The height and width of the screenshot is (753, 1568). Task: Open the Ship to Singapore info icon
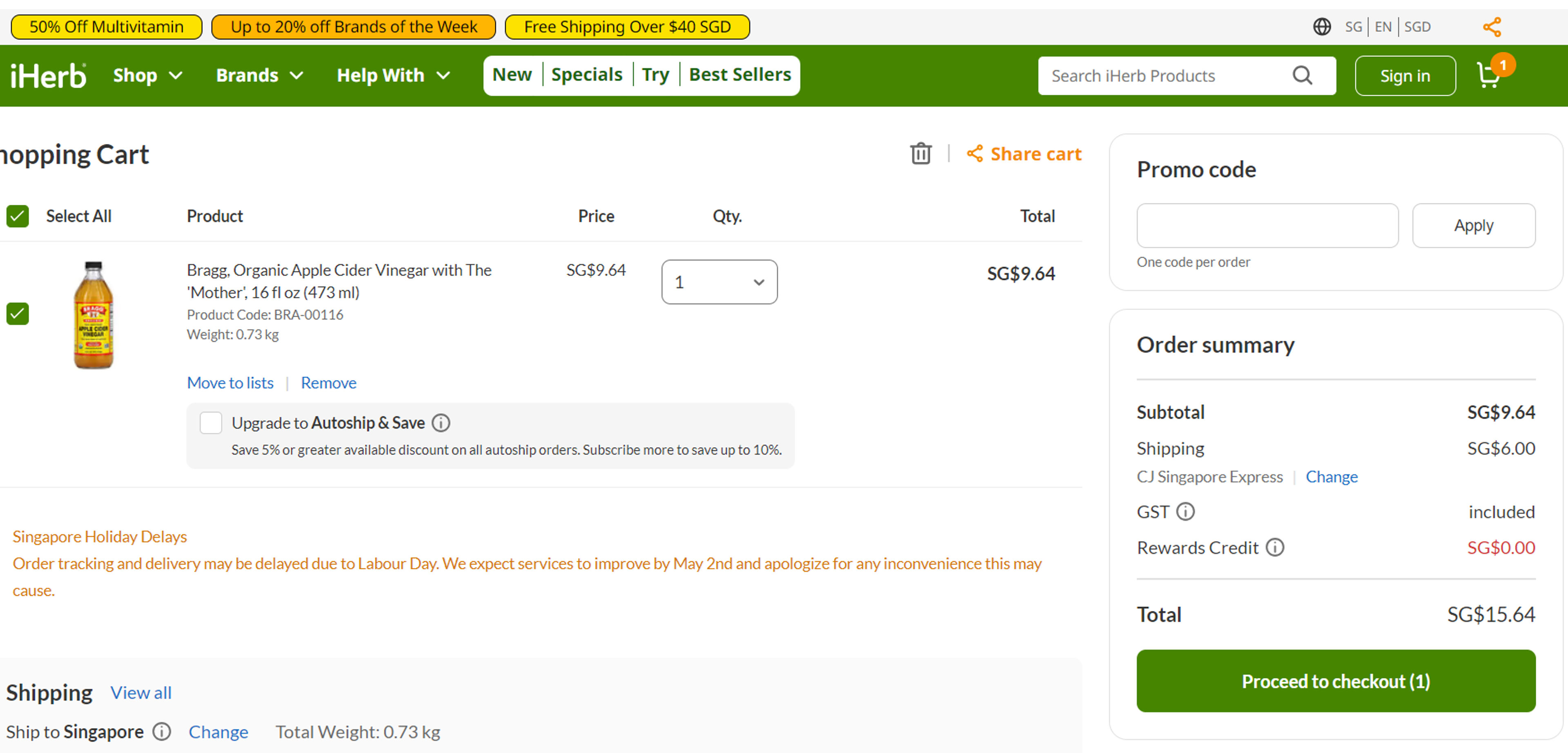click(x=161, y=731)
